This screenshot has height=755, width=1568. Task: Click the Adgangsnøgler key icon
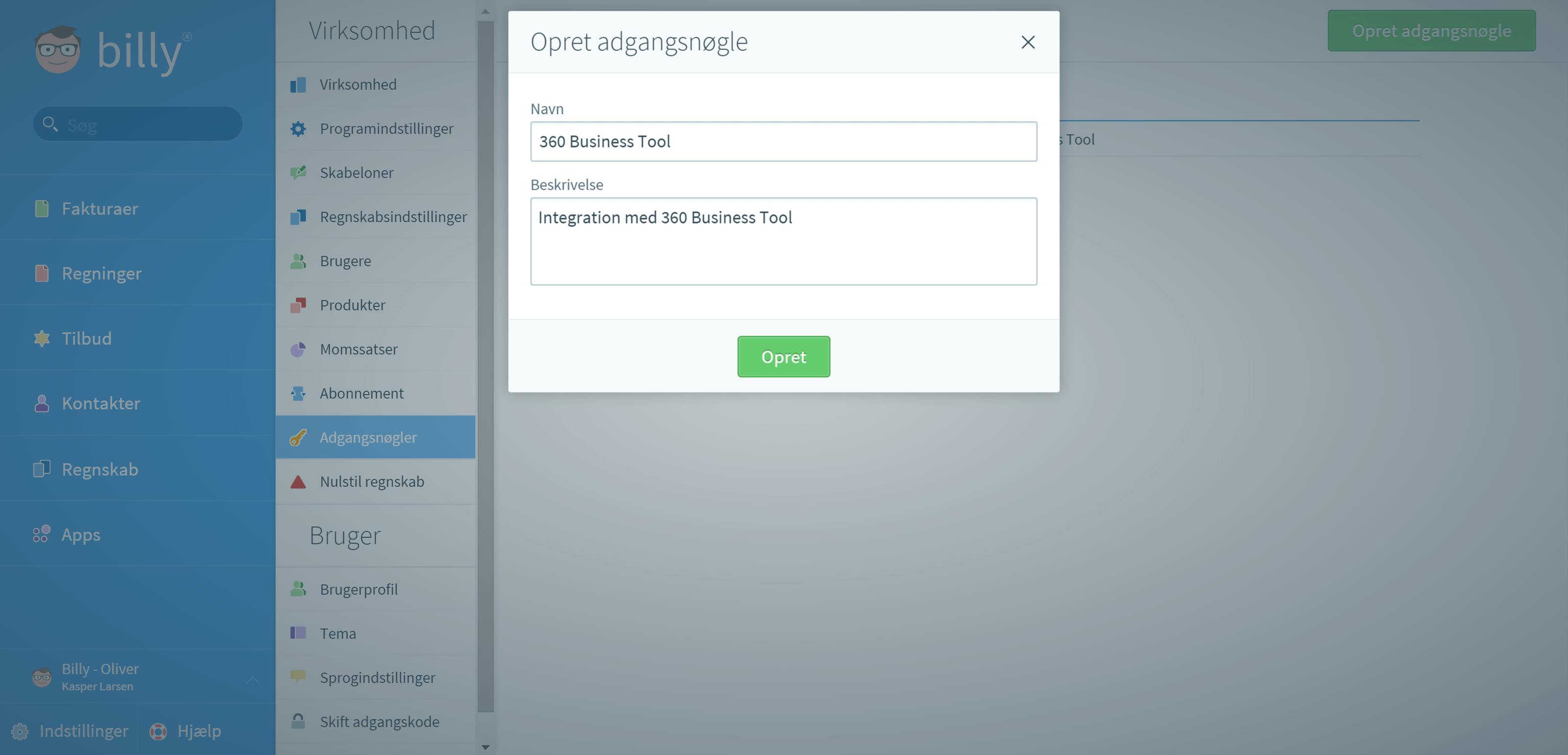click(298, 437)
